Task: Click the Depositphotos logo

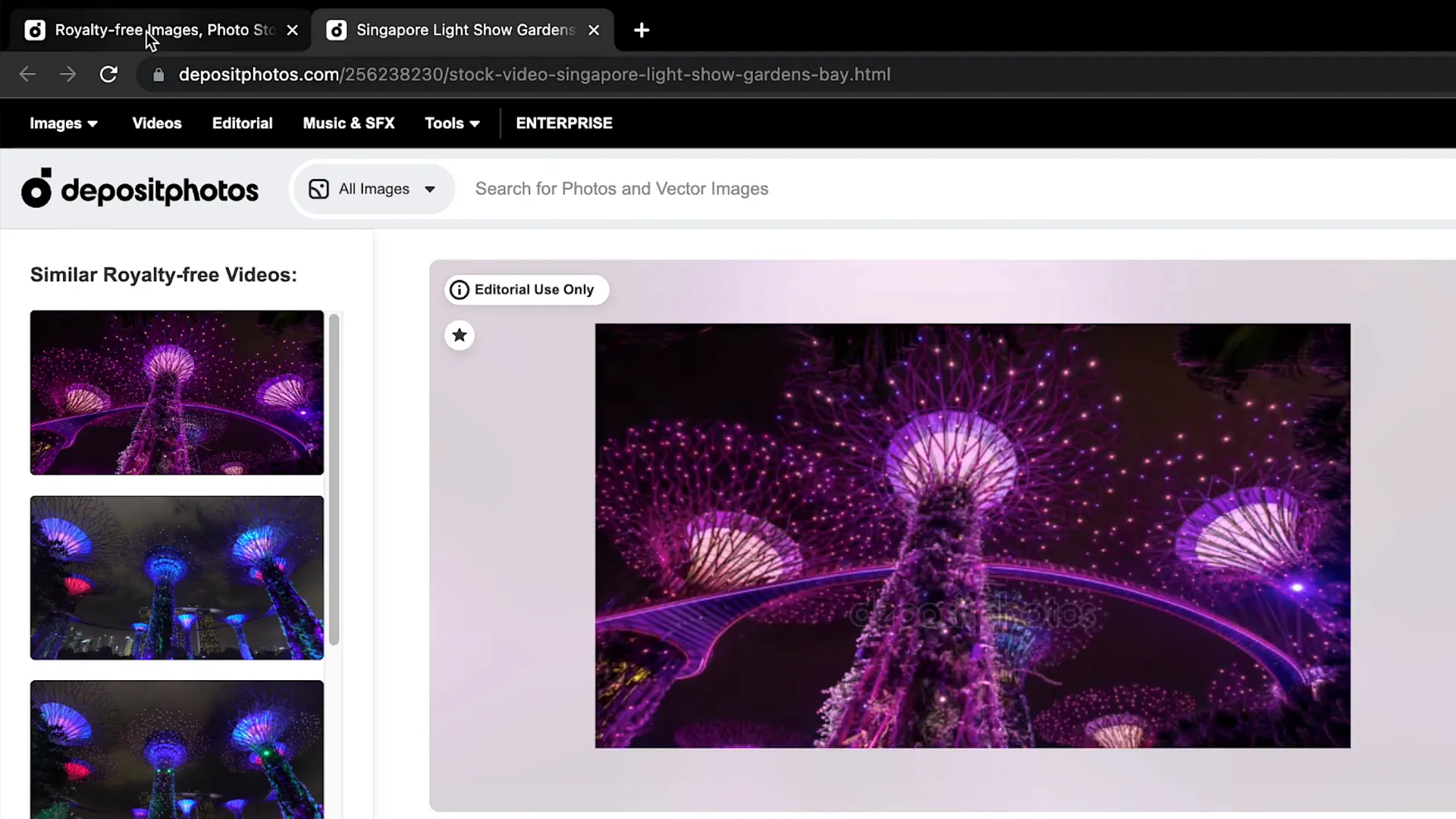Action: pyautogui.click(x=140, y=188)
